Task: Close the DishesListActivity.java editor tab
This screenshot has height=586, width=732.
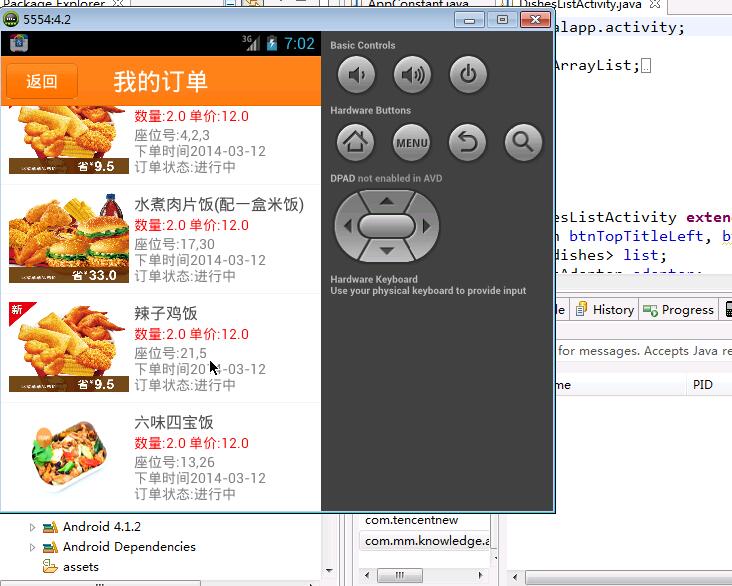Action: click(x=655, y=5)
